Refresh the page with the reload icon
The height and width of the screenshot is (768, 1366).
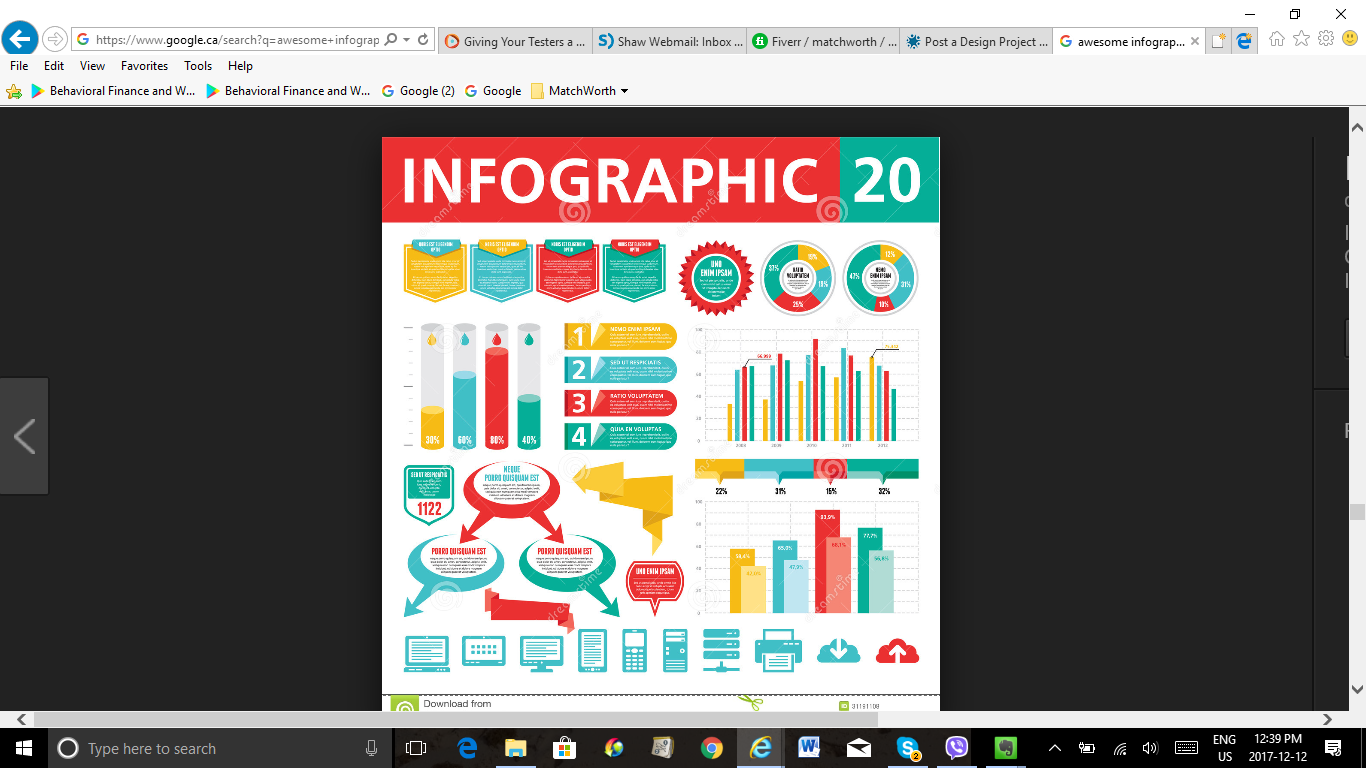[424, 40]
